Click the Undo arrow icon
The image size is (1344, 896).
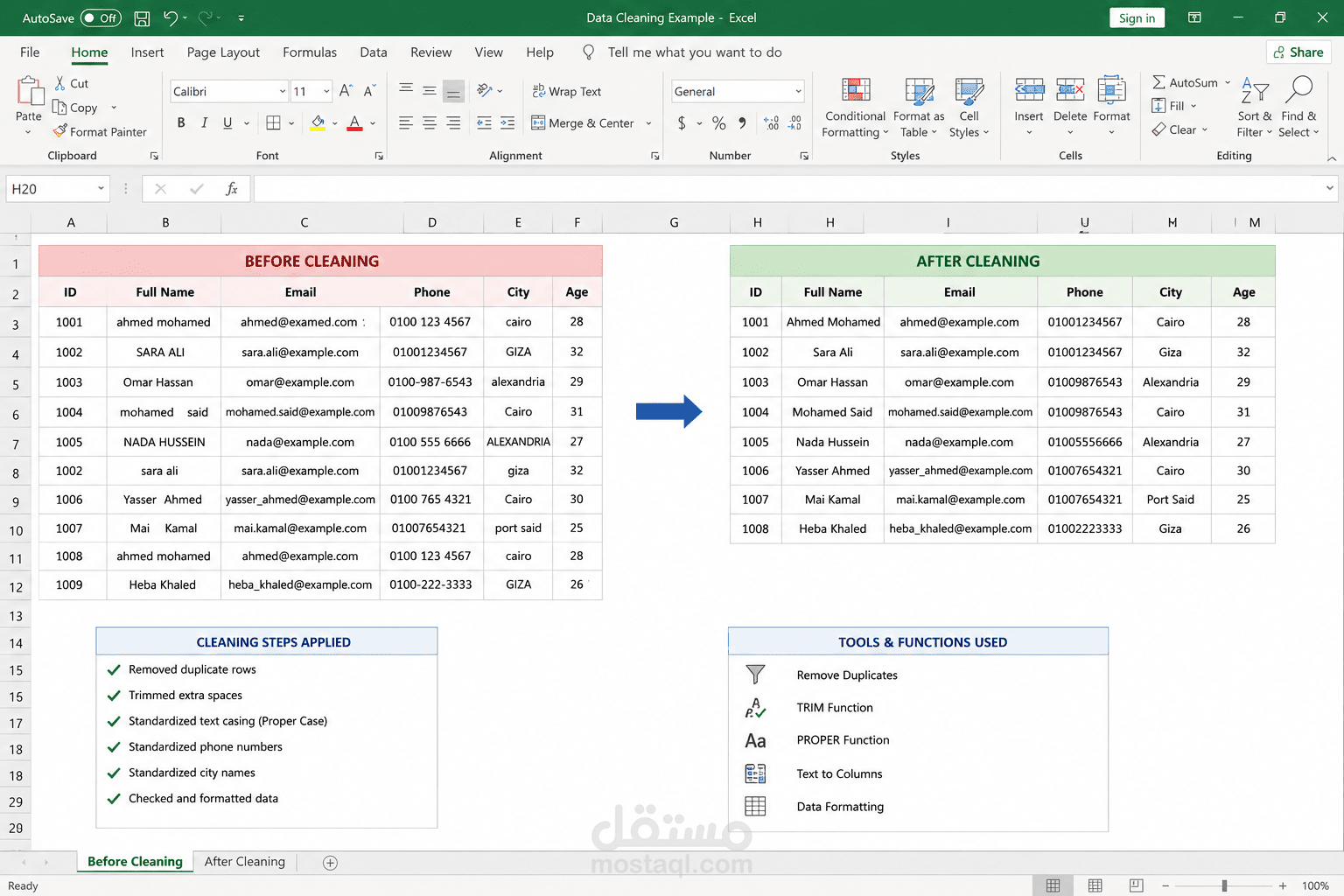click(171, 17)
